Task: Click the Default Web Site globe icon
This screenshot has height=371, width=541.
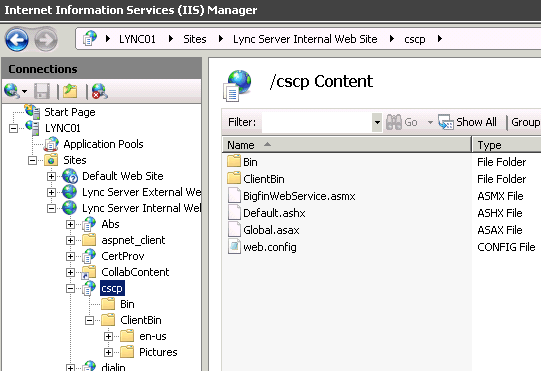Action: pos(70,176)
